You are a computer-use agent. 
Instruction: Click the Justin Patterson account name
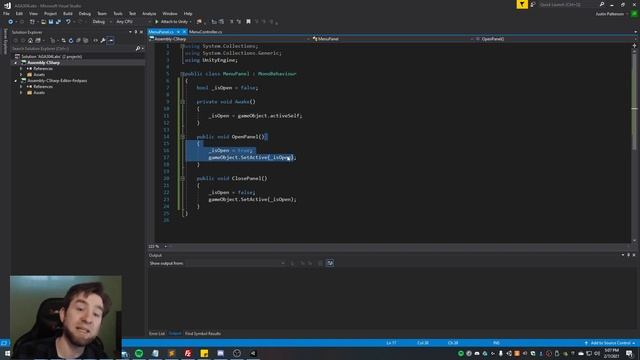pos(609,14)
